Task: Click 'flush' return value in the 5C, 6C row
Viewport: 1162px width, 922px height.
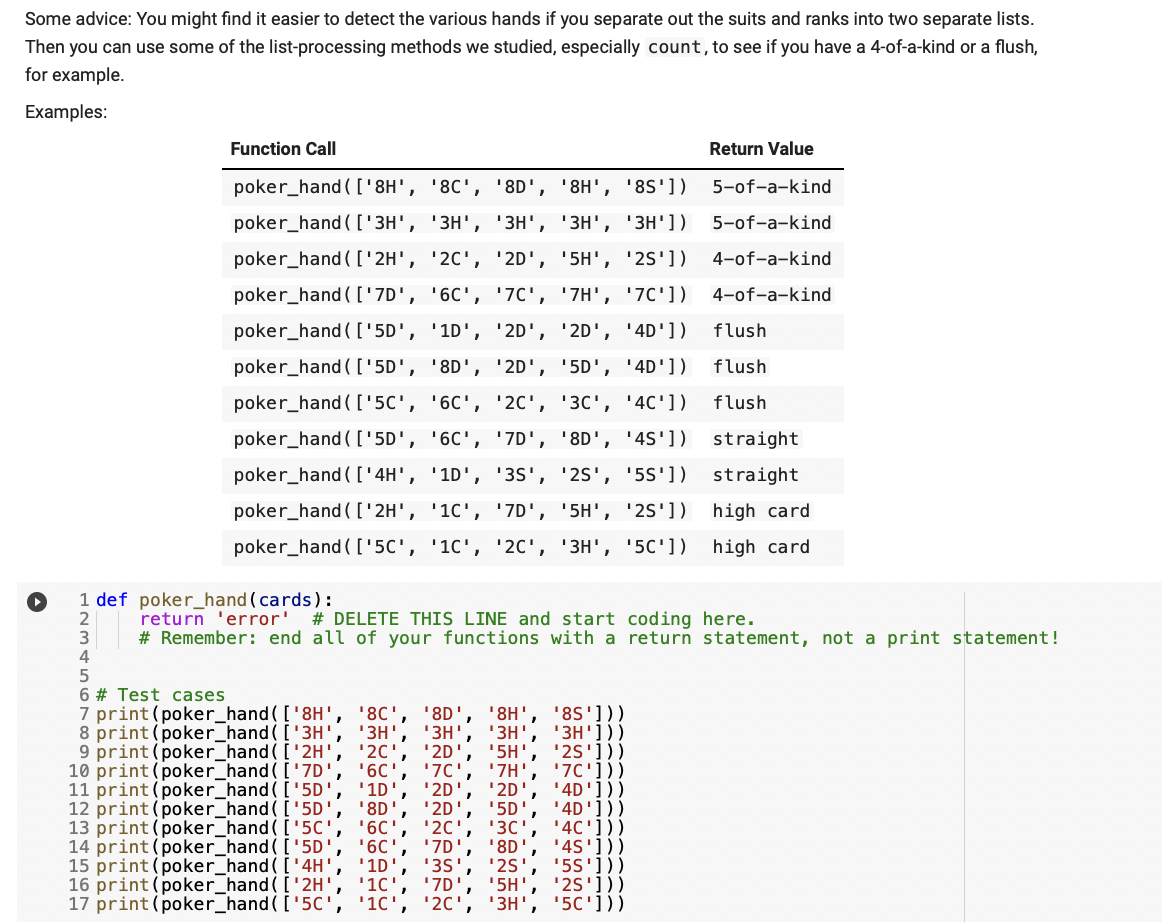Action: click(740, 403)
